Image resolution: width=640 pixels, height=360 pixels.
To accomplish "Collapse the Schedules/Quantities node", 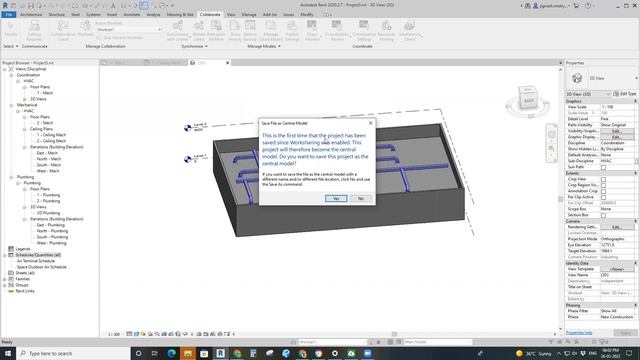I will tap(5, 255).
